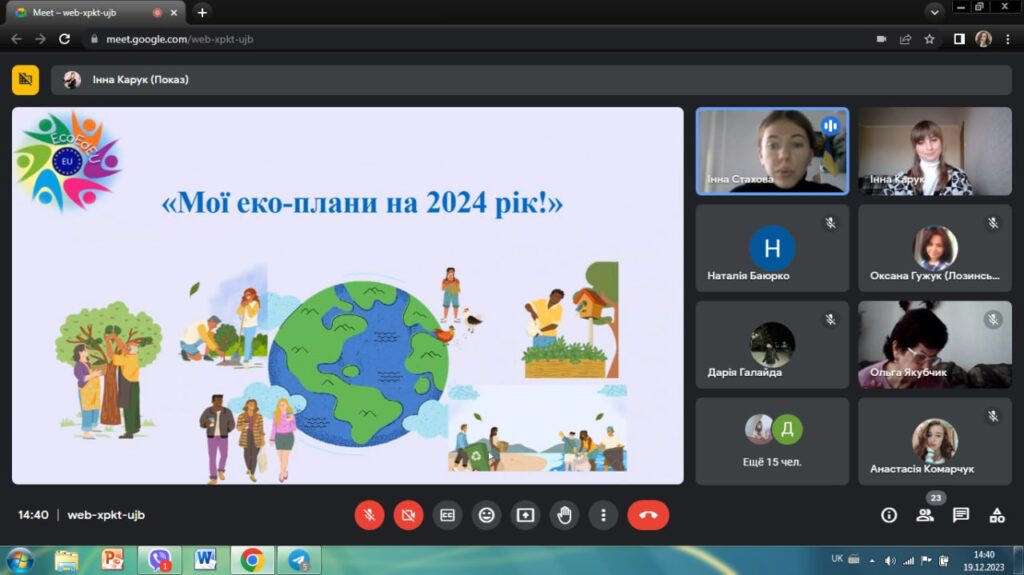Bookmark this page with star icon

(929, 39)
